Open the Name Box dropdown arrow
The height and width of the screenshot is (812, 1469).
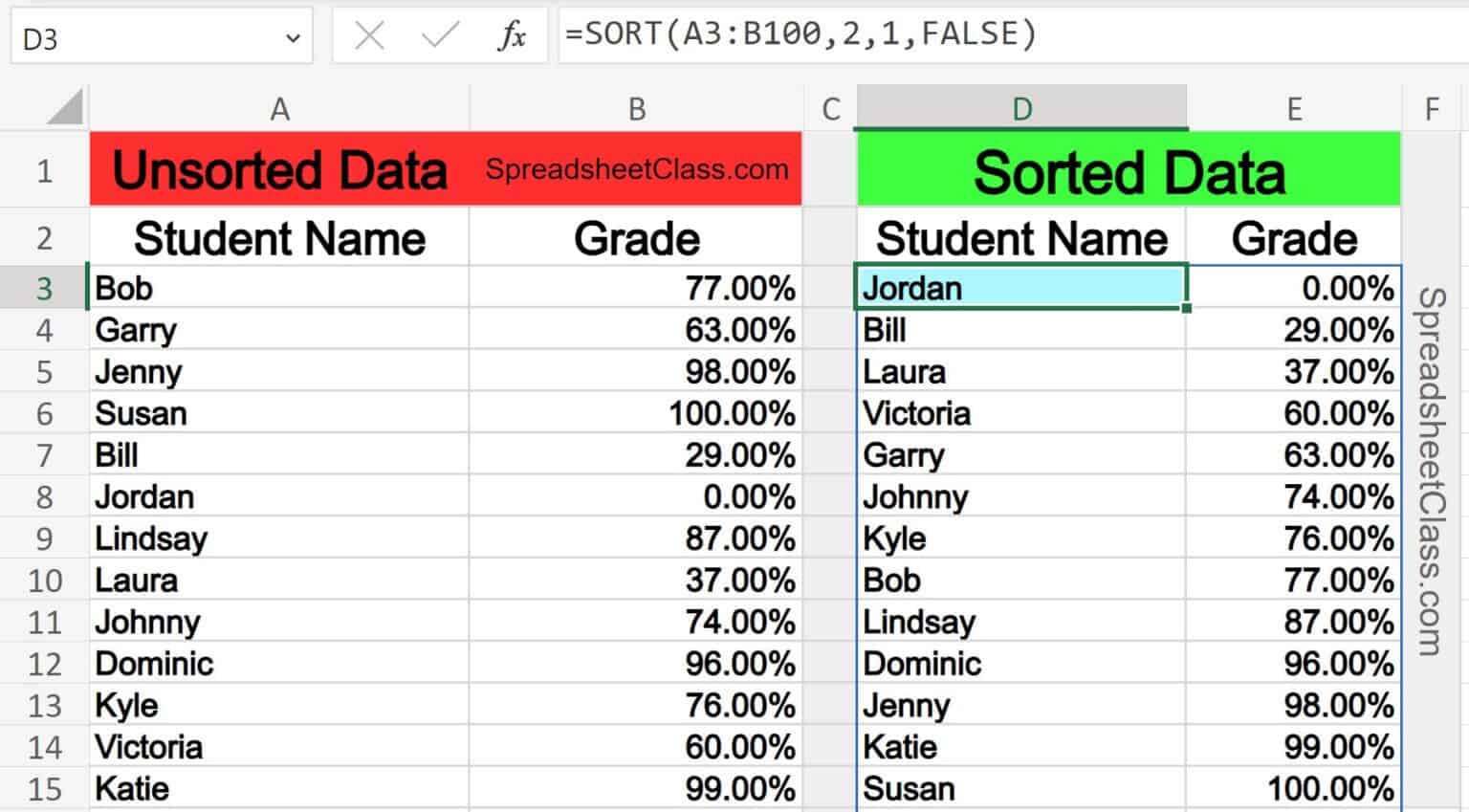click(292, 34)
